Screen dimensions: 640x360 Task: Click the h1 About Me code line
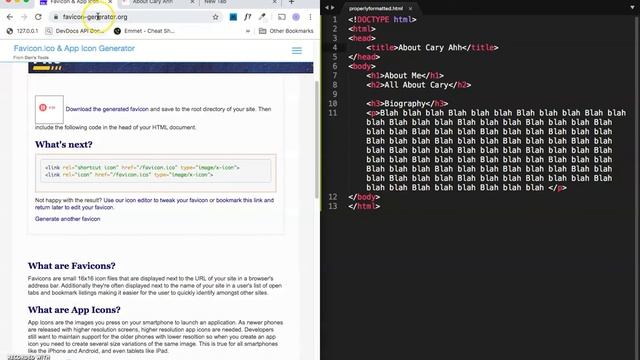click(405, 76)
